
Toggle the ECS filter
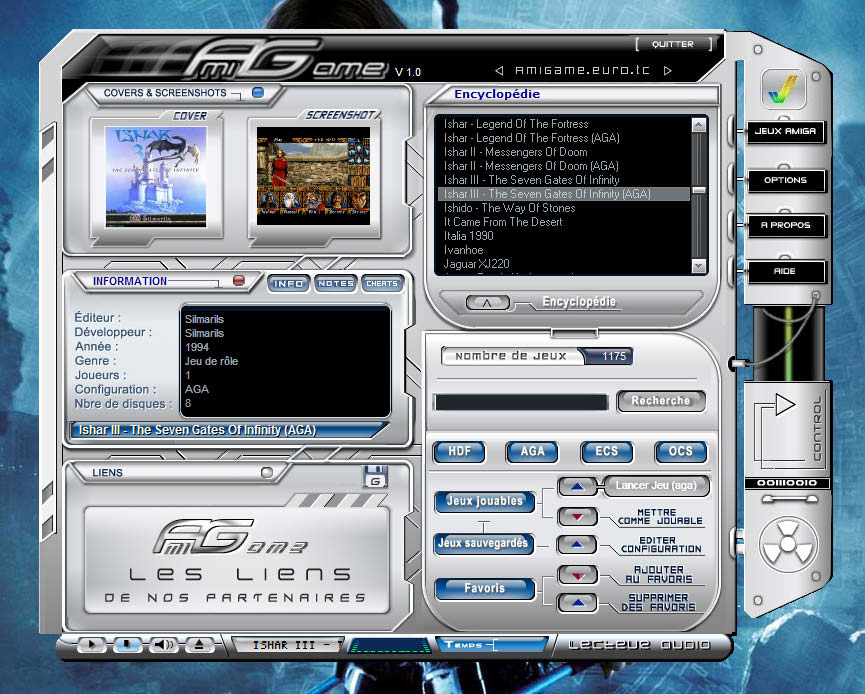(x=606, y=452)
